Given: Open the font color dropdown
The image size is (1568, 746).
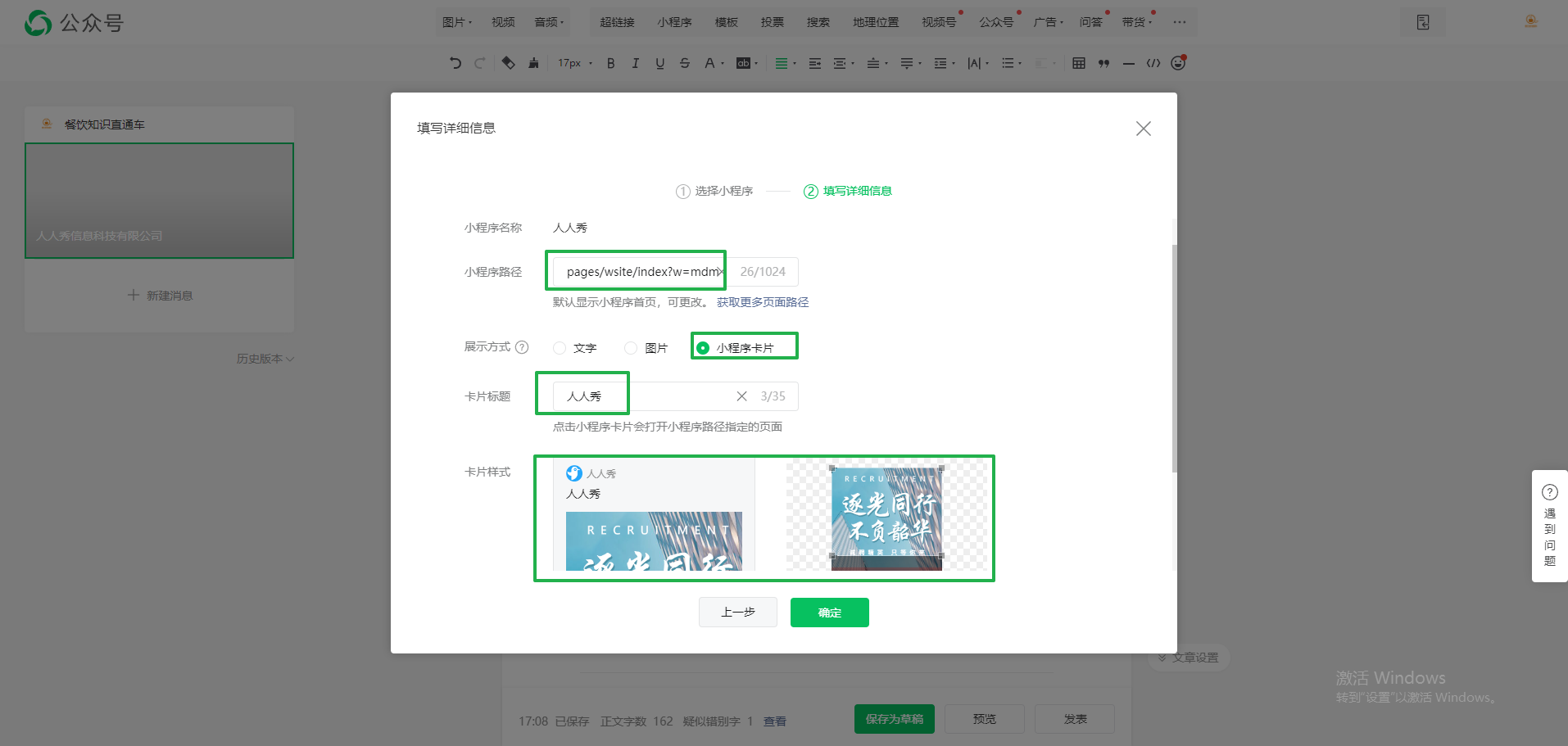Looking at the screenshot, I should (x=714, y=63).
